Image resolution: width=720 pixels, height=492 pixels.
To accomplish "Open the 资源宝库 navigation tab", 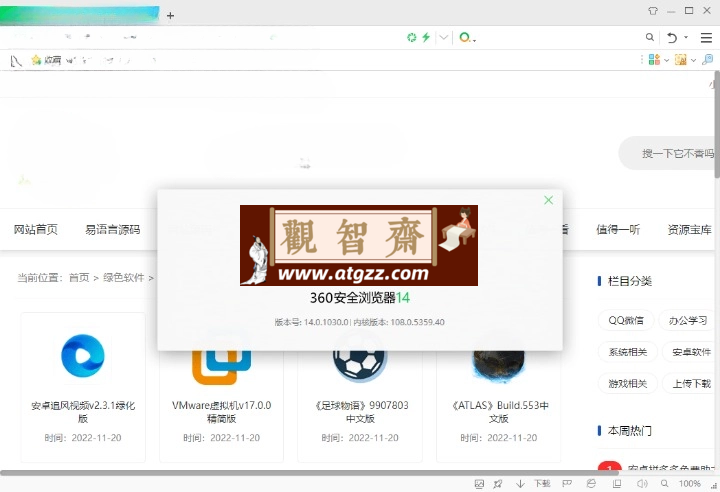I will [689, 229].
